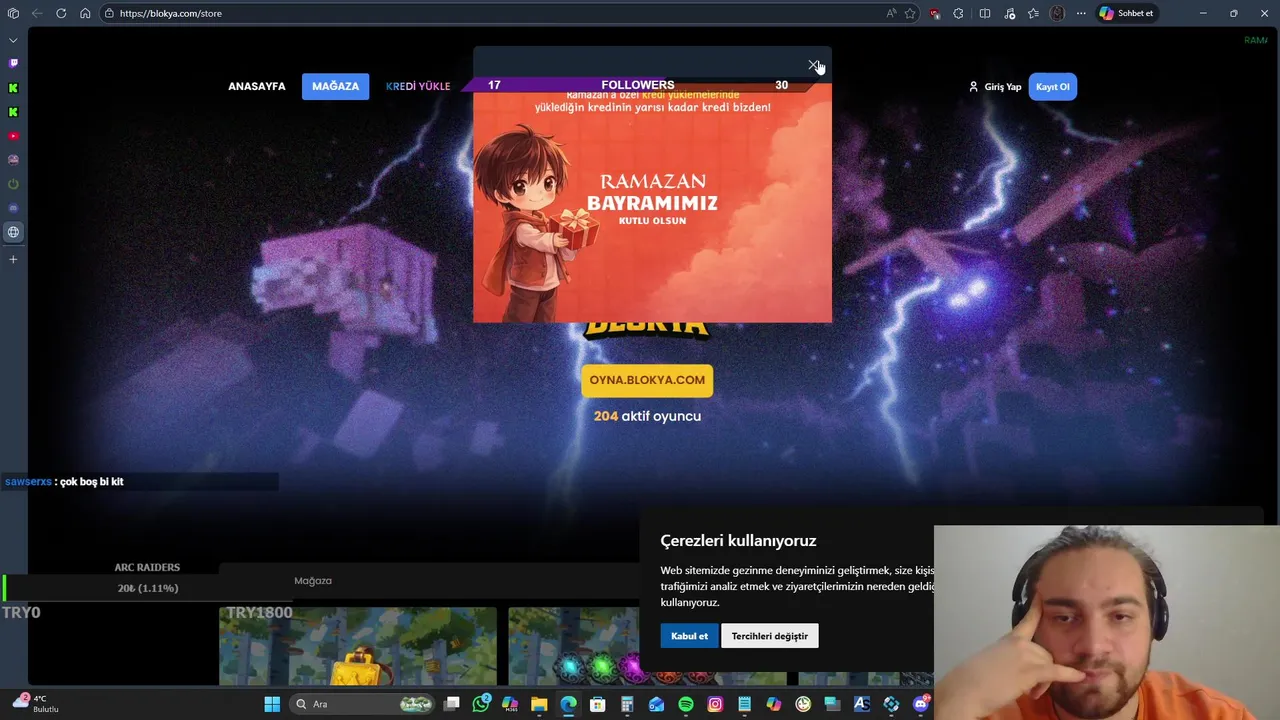Screen dimensions: 1280x720
Task: Click the Kayıt Ol button
Action: click(x=1052, y=87)
